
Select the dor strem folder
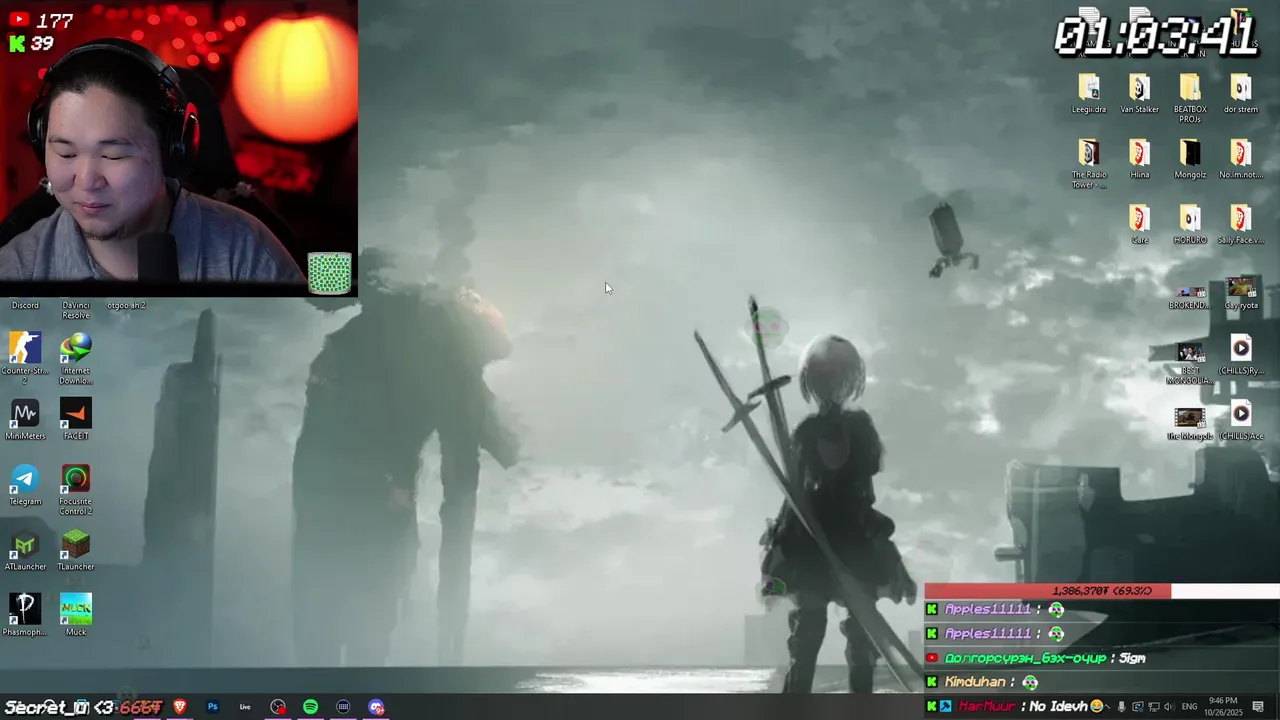[x=1241, y=94]
